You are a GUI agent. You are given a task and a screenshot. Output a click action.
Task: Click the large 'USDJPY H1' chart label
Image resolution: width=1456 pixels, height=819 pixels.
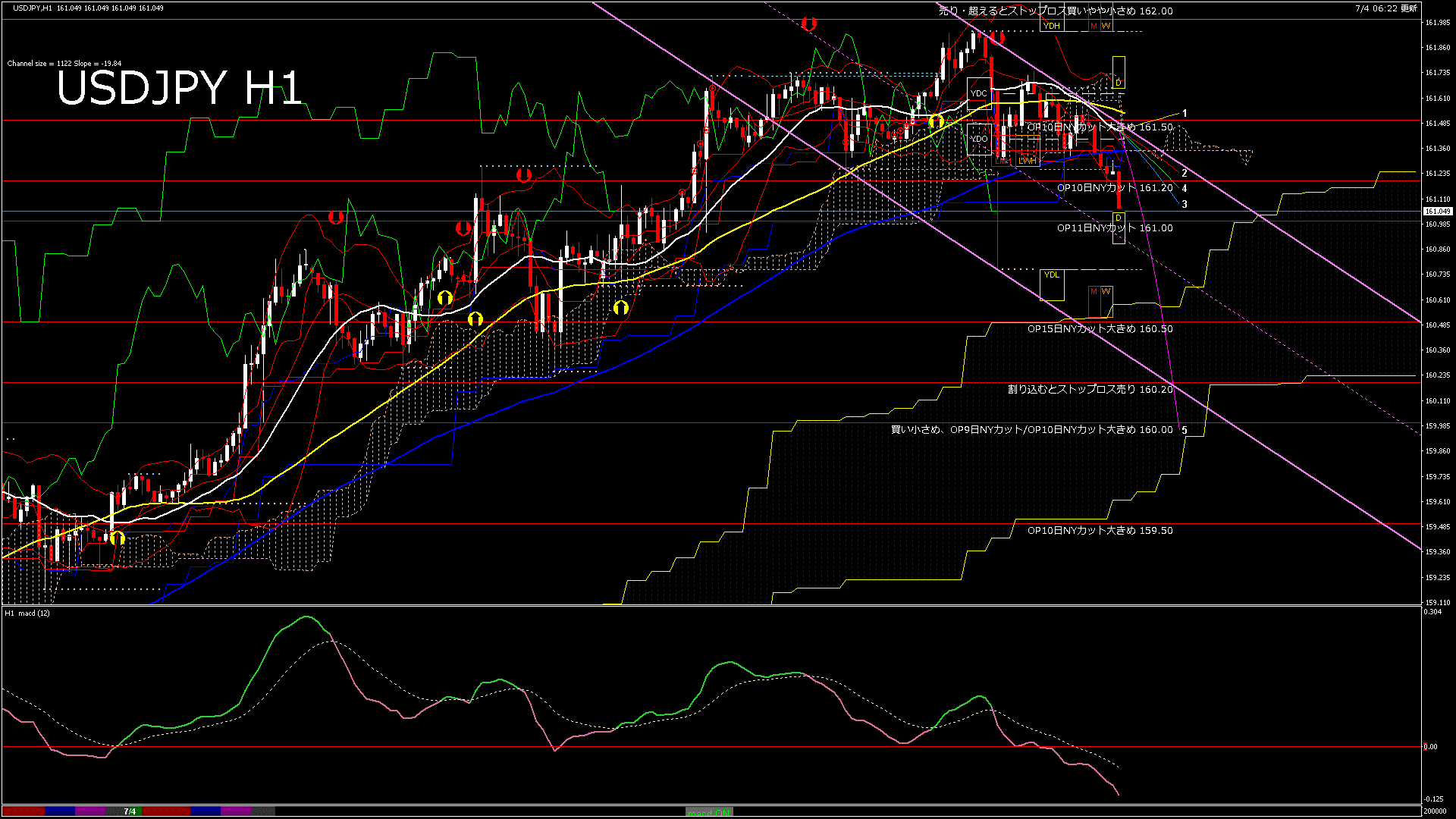[x=180, y=88]
